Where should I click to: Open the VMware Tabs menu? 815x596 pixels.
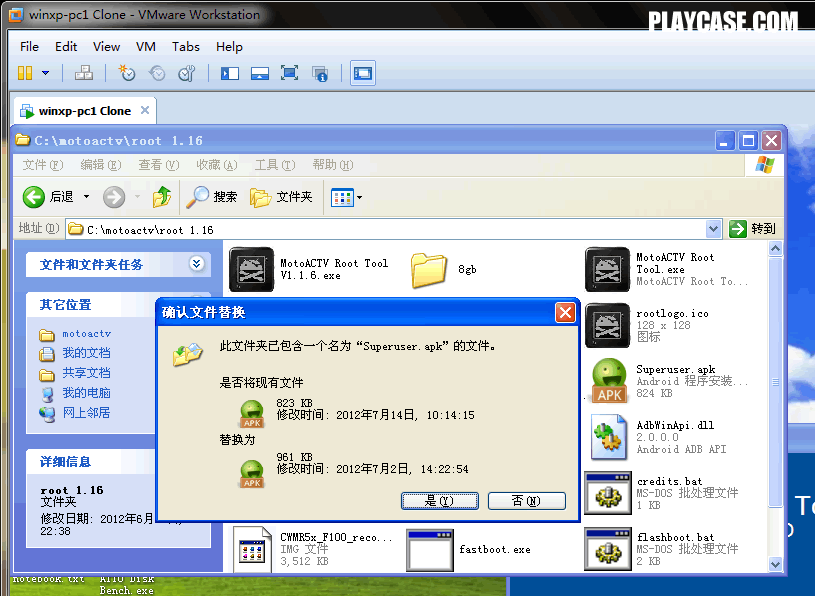point(186,47)
